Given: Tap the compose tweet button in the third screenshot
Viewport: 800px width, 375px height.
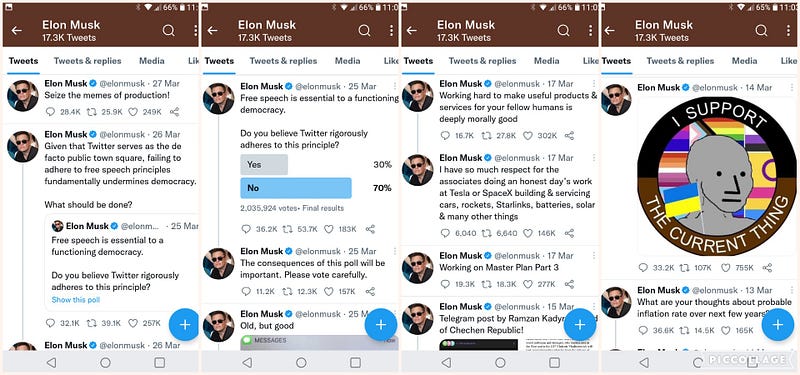Looking at the screenshot, I should click(580, 324).
